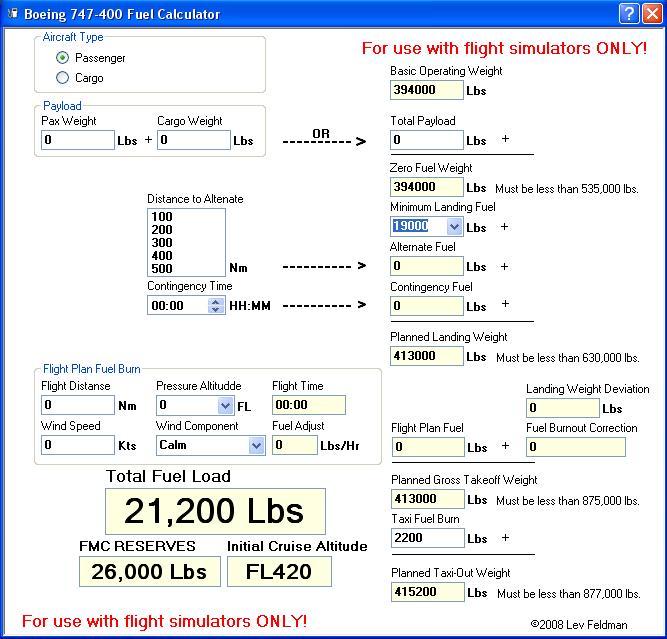Click the Zero Fuel Weight field
The height and width of the screenshot is (639, 667).
pos(427,187)
